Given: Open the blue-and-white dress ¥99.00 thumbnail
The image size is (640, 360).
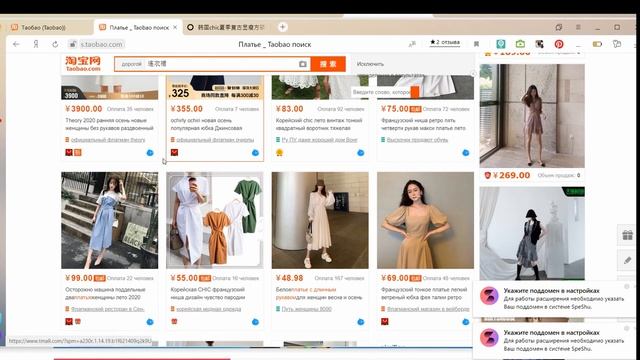Looking at the screenshot, I should coord(109,220).
